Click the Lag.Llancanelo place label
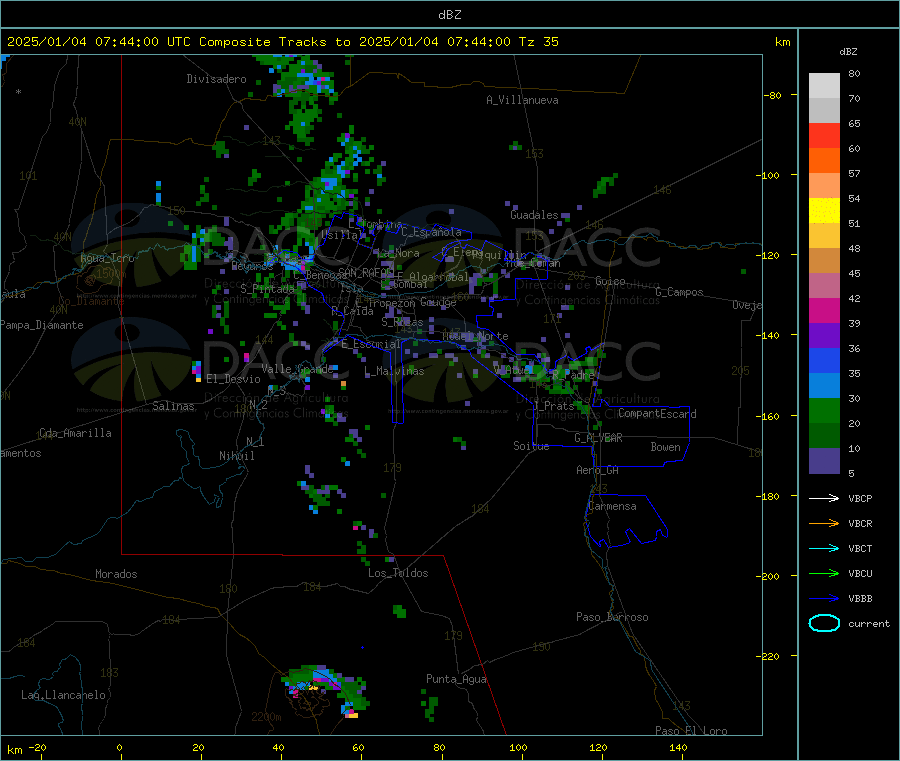Viewport: 900px width, 761px height. pyautogui.click(x=63, y=695)
